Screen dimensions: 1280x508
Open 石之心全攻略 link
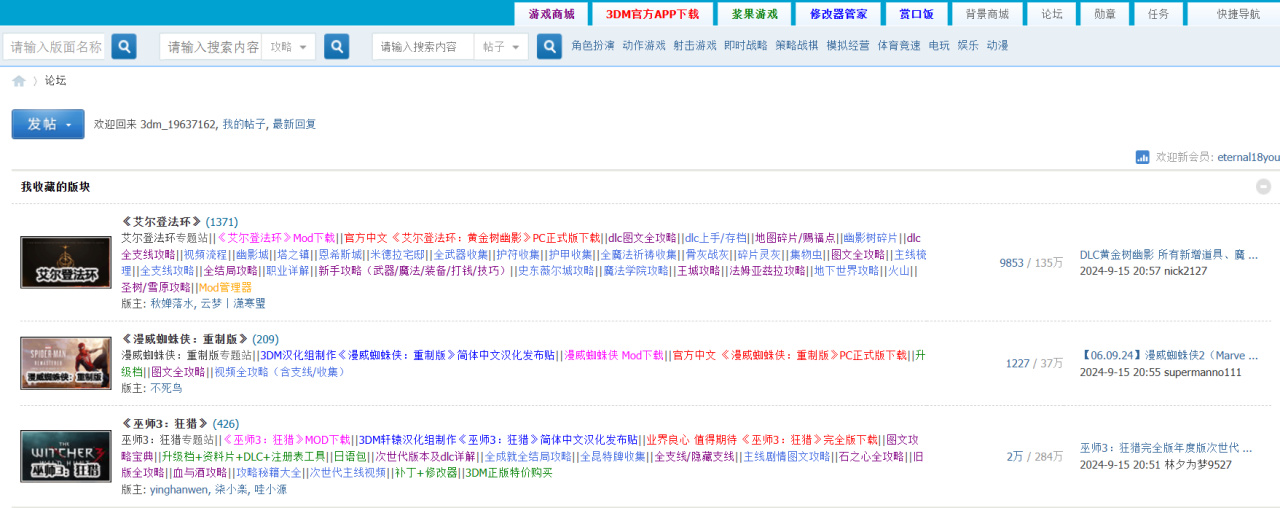[871, 456]
